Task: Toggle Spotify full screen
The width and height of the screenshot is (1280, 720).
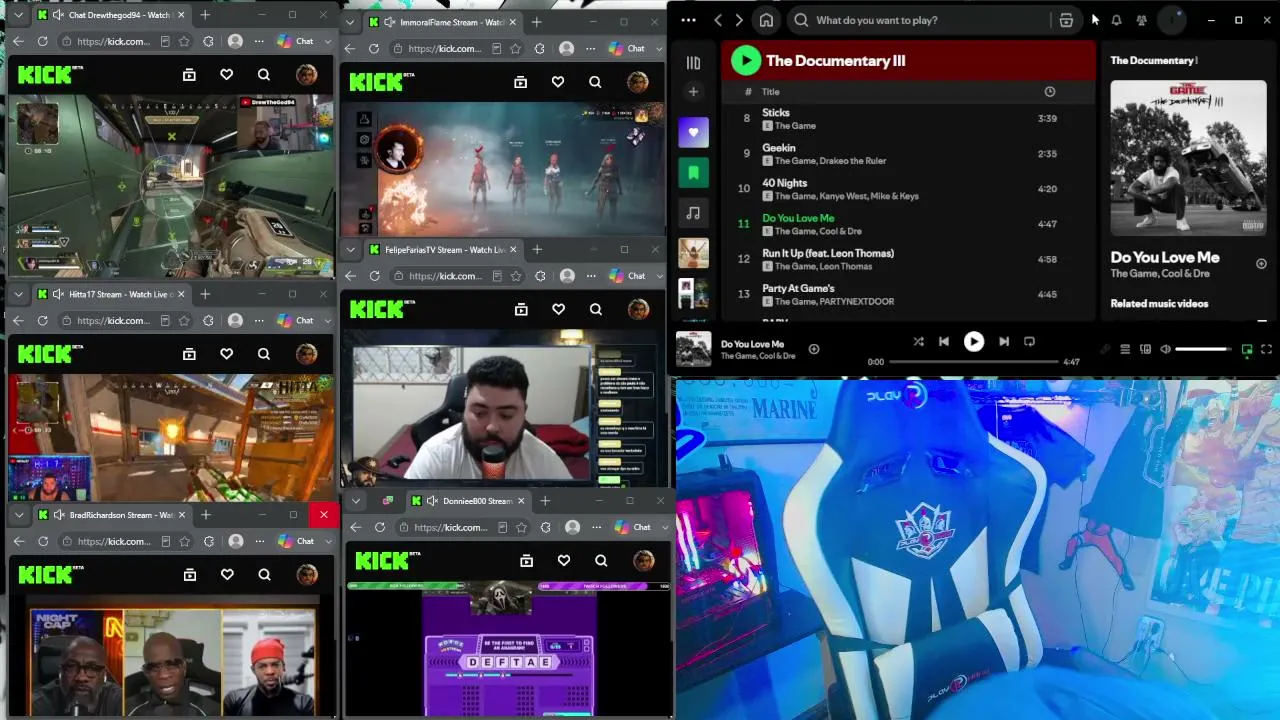Action: (1266, 349)
